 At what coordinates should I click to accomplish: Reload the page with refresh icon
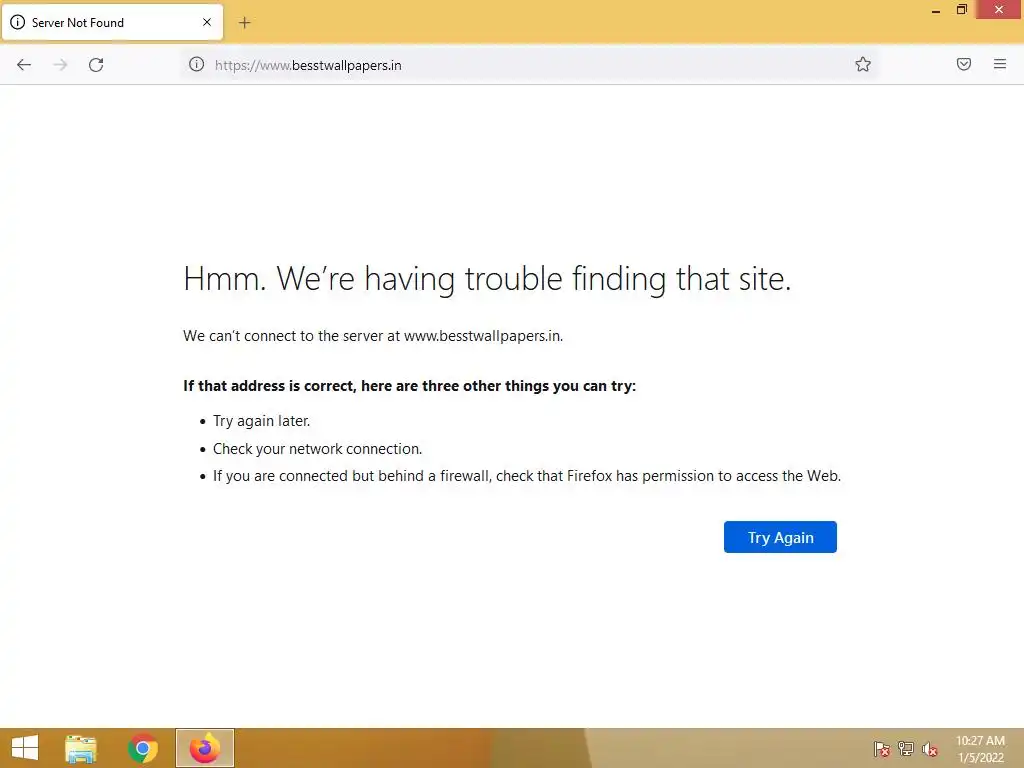96,65
